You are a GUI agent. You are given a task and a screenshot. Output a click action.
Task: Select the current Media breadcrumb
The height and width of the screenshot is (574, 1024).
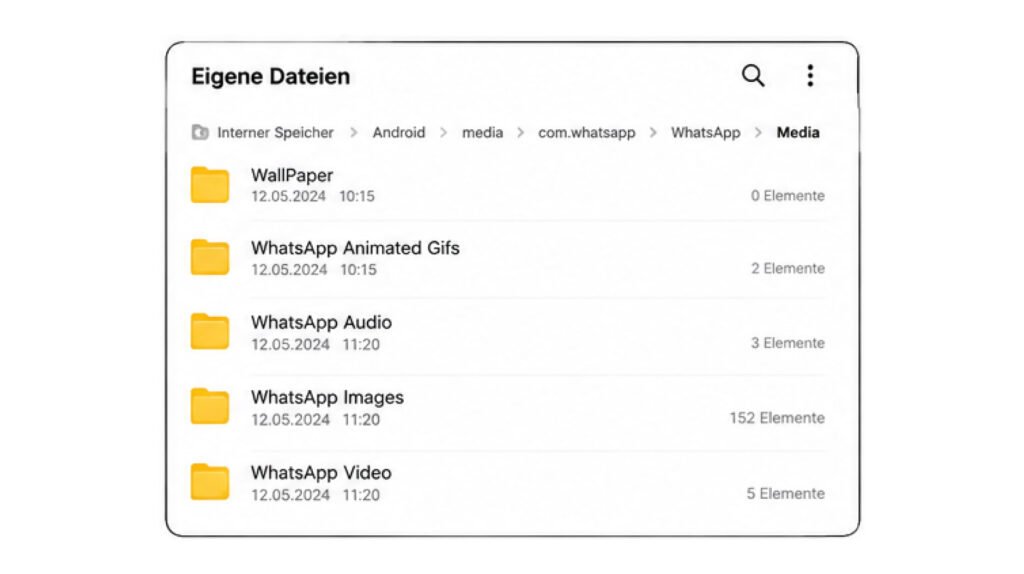797,133
